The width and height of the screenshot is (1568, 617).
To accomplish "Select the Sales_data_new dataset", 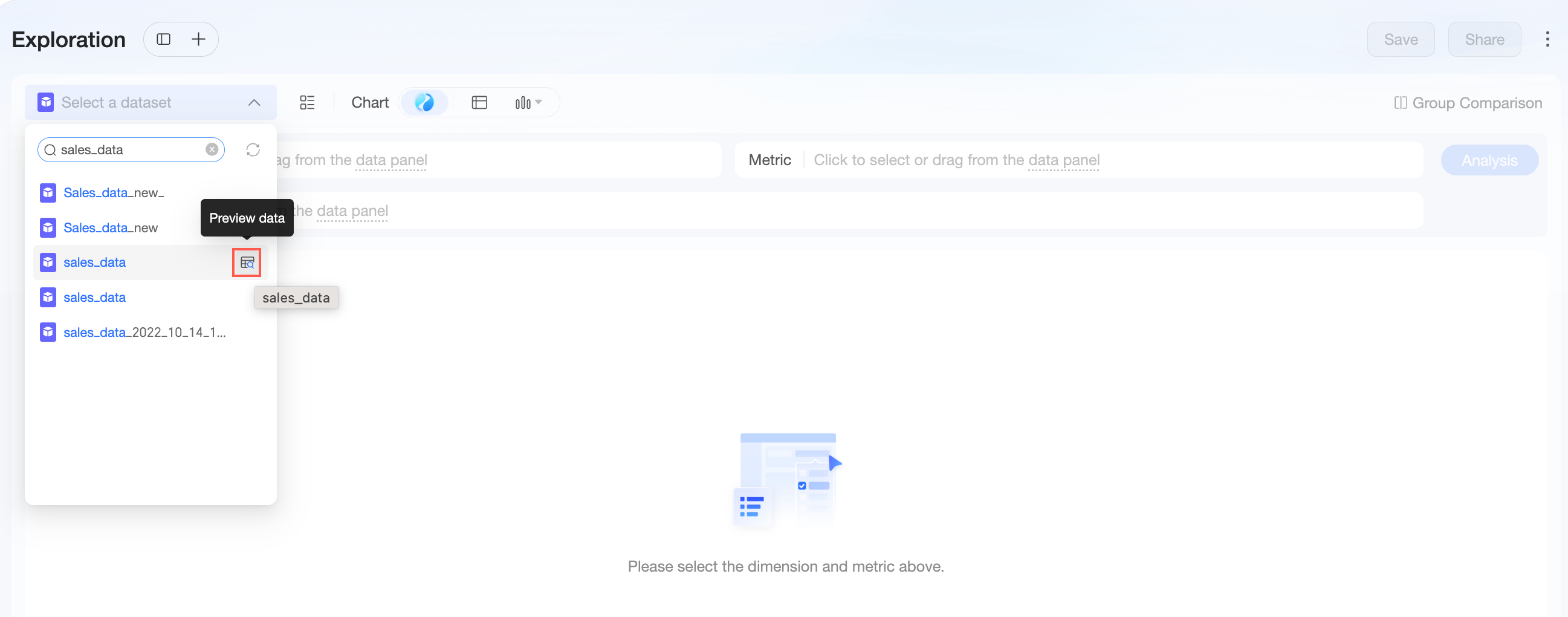I will [151, 228].
